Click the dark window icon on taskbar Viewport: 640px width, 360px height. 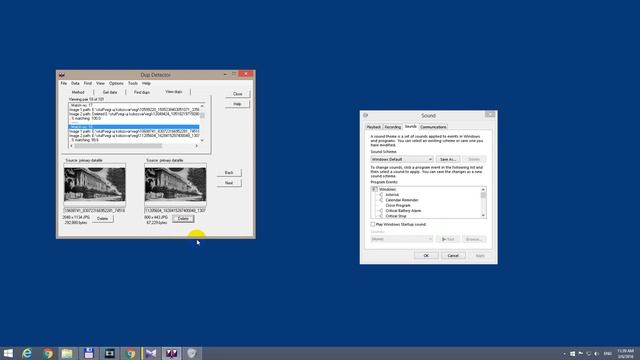(x=109, y=353)
